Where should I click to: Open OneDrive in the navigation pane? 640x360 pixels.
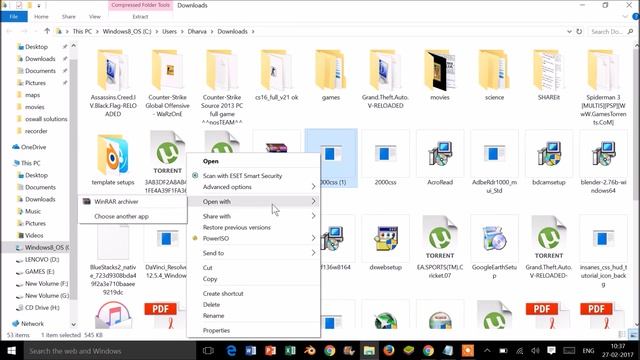click(33, 147)
